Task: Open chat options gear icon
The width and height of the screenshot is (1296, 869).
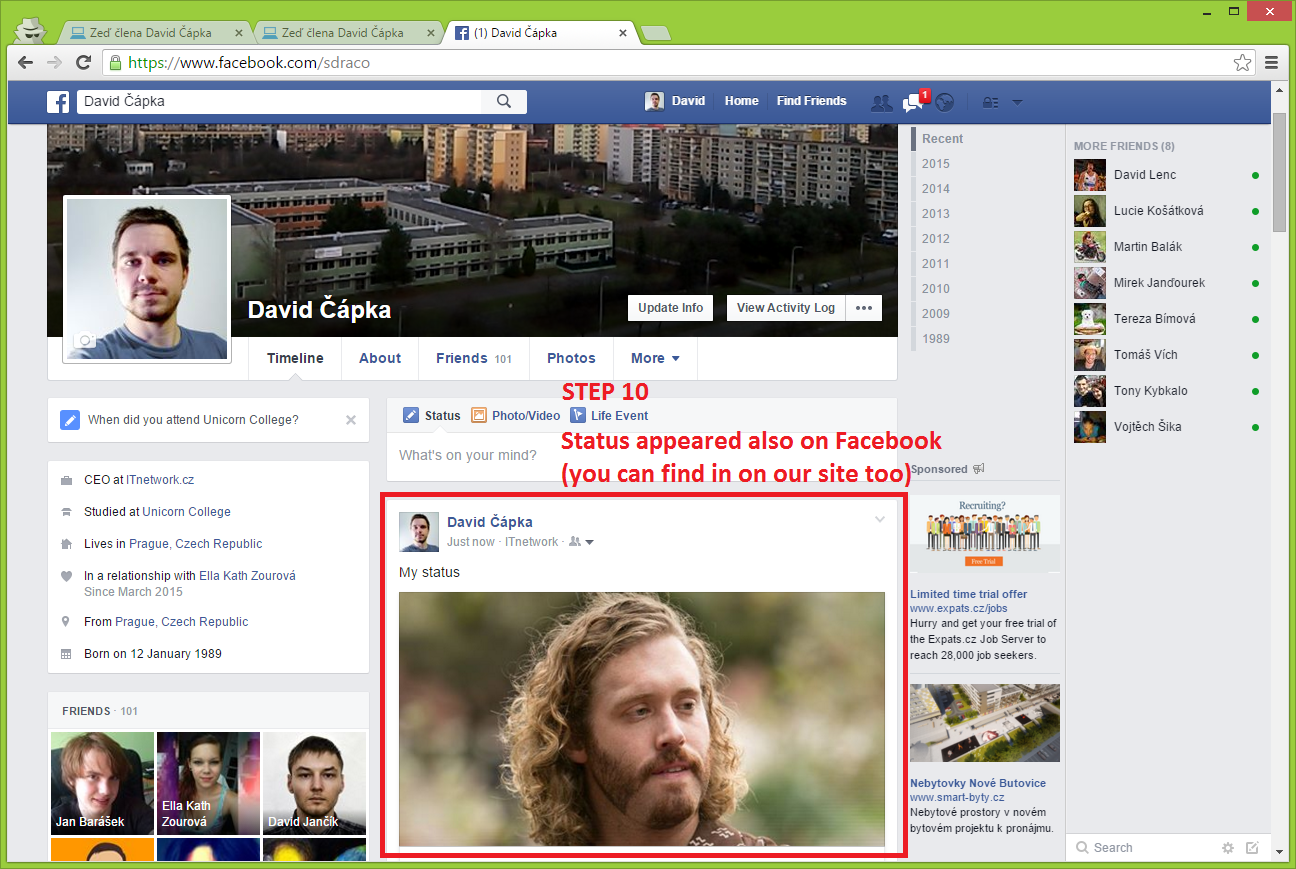Action: 1228,848
